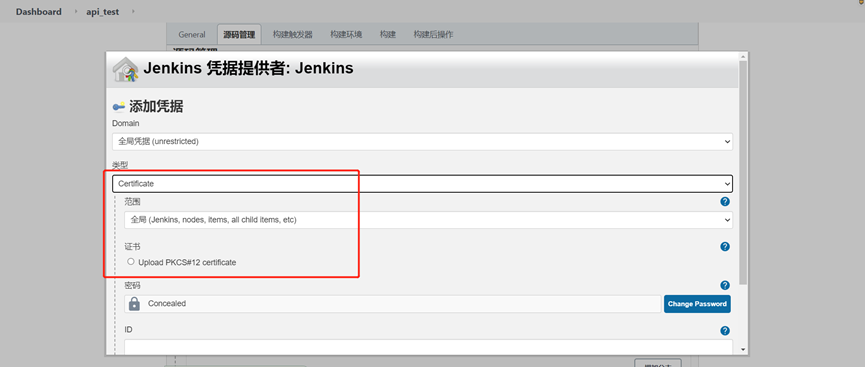Viewport: 865px width, 367px height.
Task: Click the Concealed password field
Action: point(393,304)
